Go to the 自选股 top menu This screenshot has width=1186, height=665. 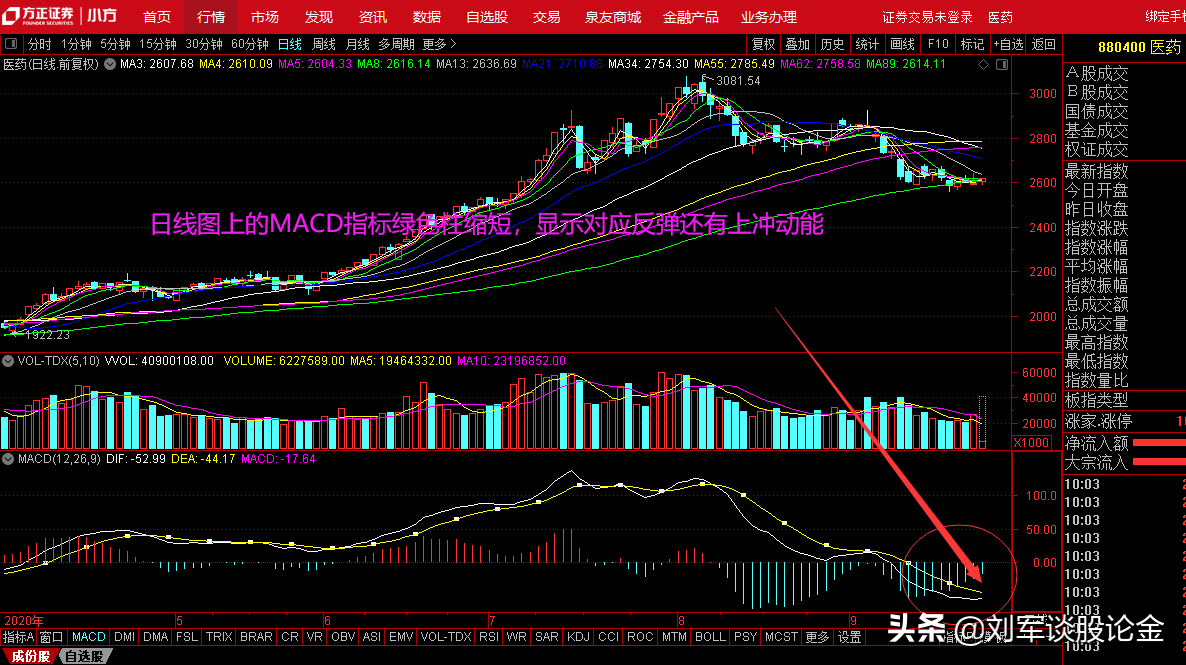click(x=487, y=17)
